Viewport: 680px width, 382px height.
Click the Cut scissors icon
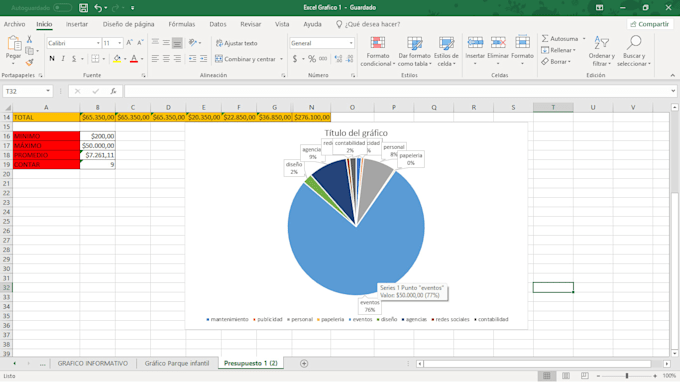pos(29,39)
